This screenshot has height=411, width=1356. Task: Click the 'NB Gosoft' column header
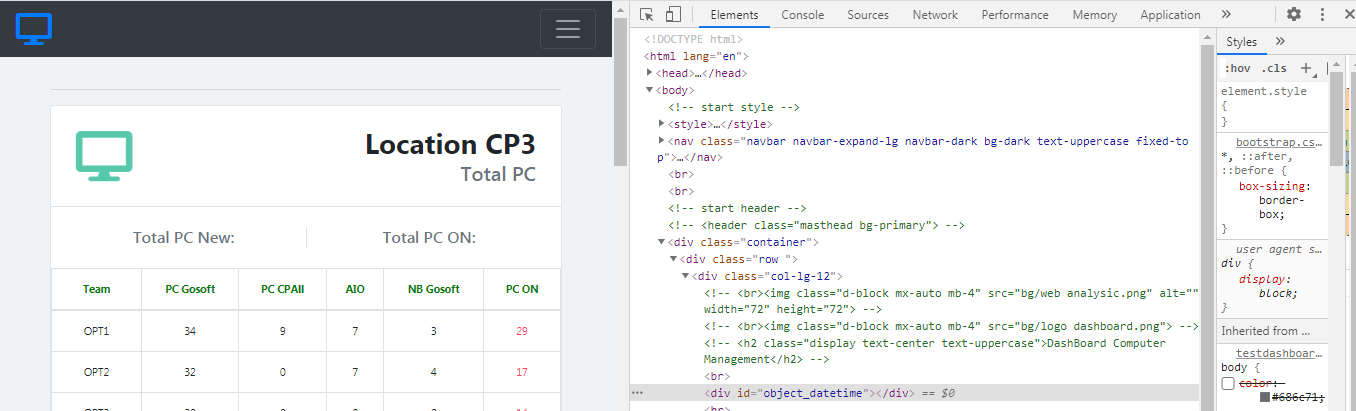pyautogui.click(x=434, y=289)
